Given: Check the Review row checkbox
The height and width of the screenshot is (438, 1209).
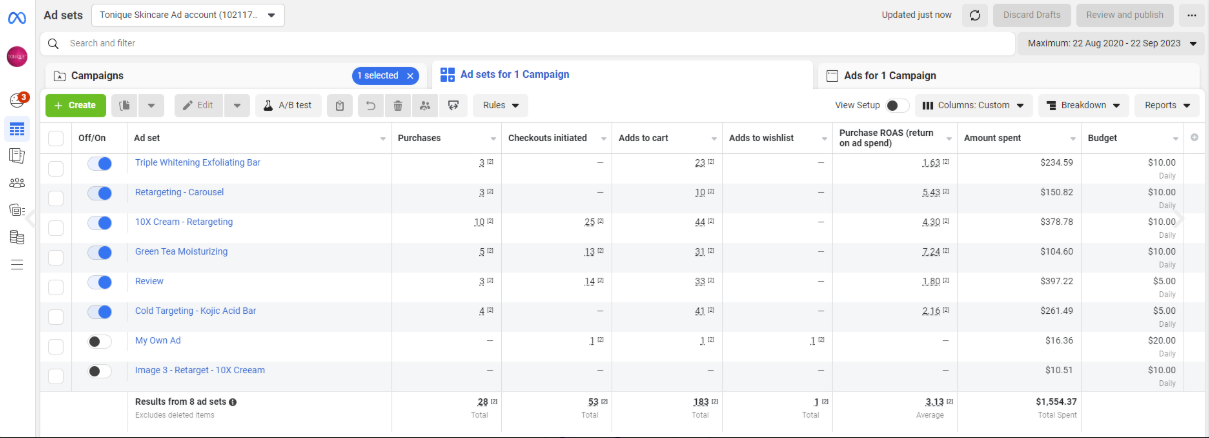Looking at the screenshot, I should point(56,287).
